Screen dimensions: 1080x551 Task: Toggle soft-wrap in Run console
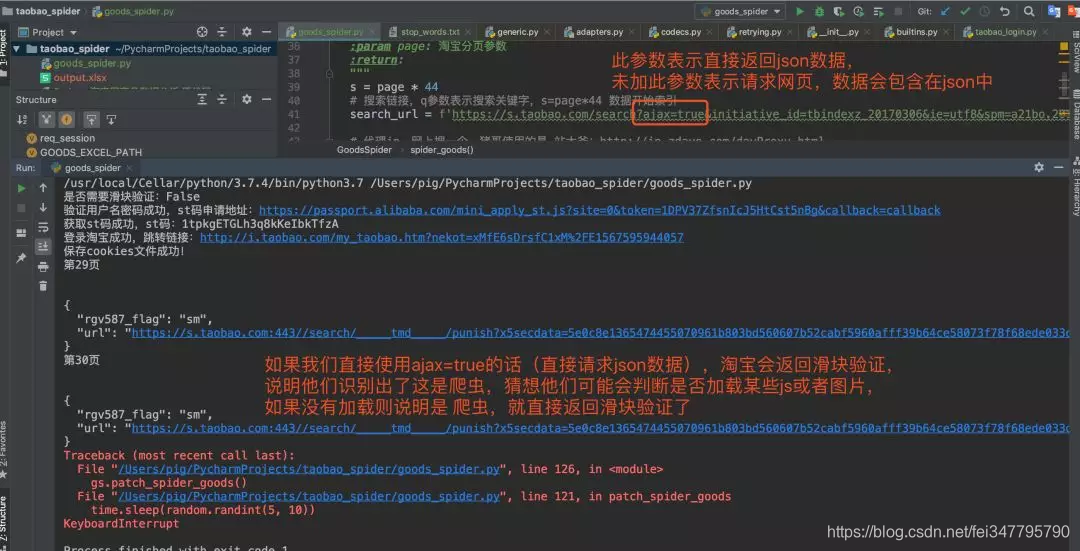pyautogui.click(x=43, y=227)
